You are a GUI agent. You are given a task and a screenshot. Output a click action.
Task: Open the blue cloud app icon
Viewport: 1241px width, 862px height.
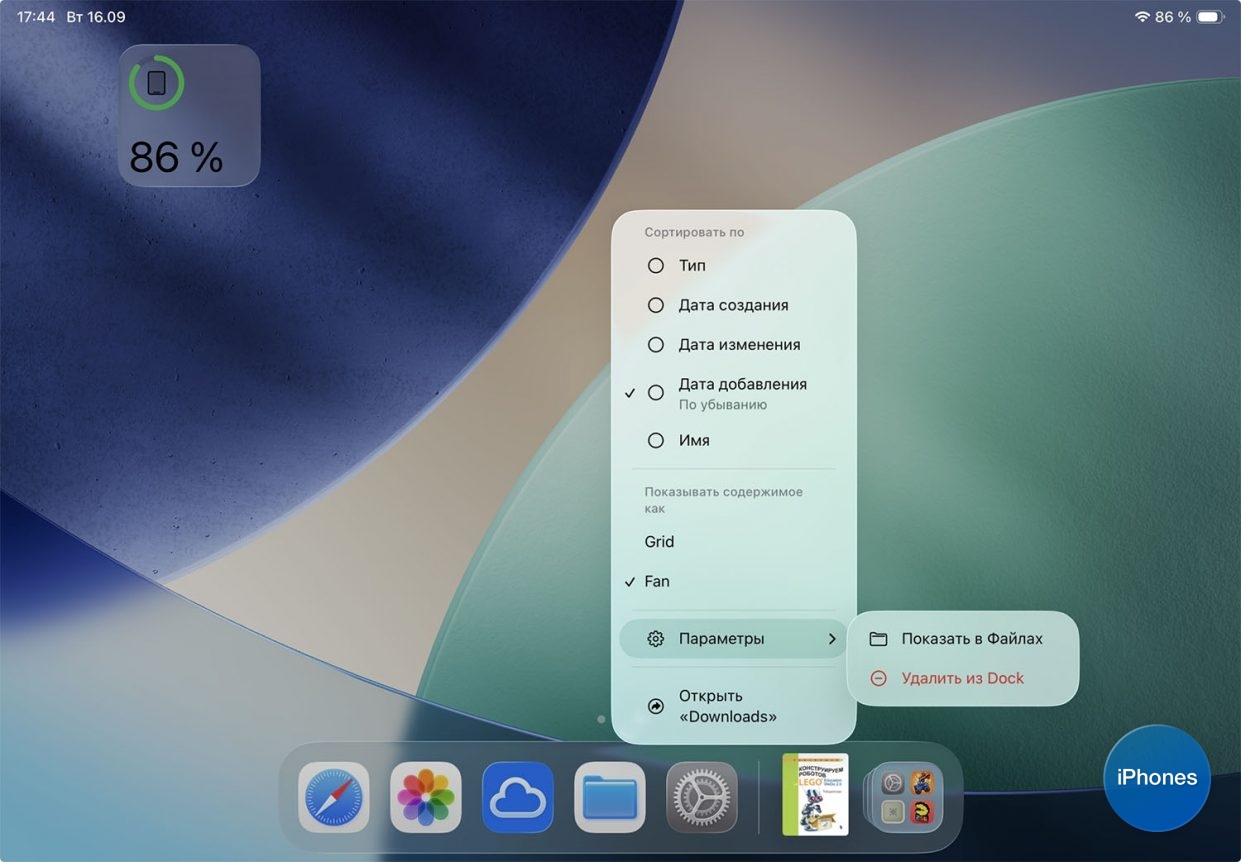[x=518, y=798]
